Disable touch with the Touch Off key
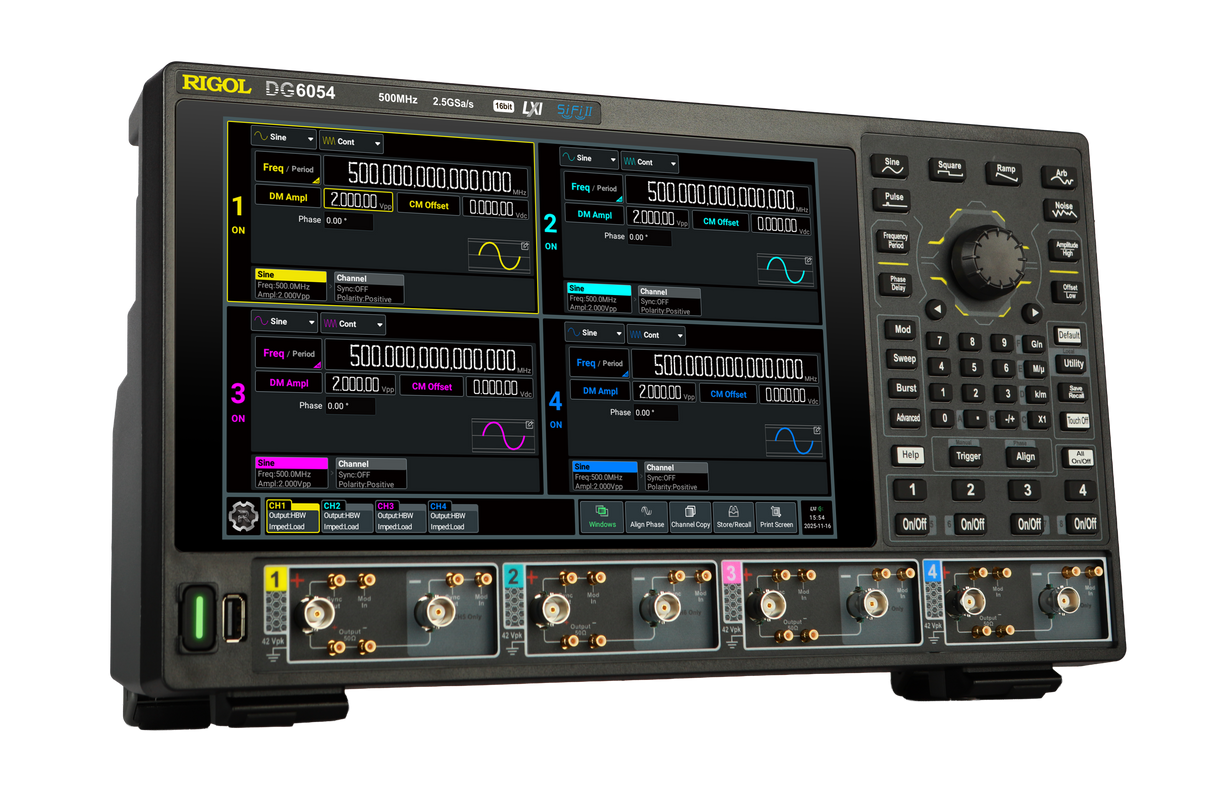The width and height of the screenshot is (1214, 791). pyautogui.click(x=1077, y=421)
